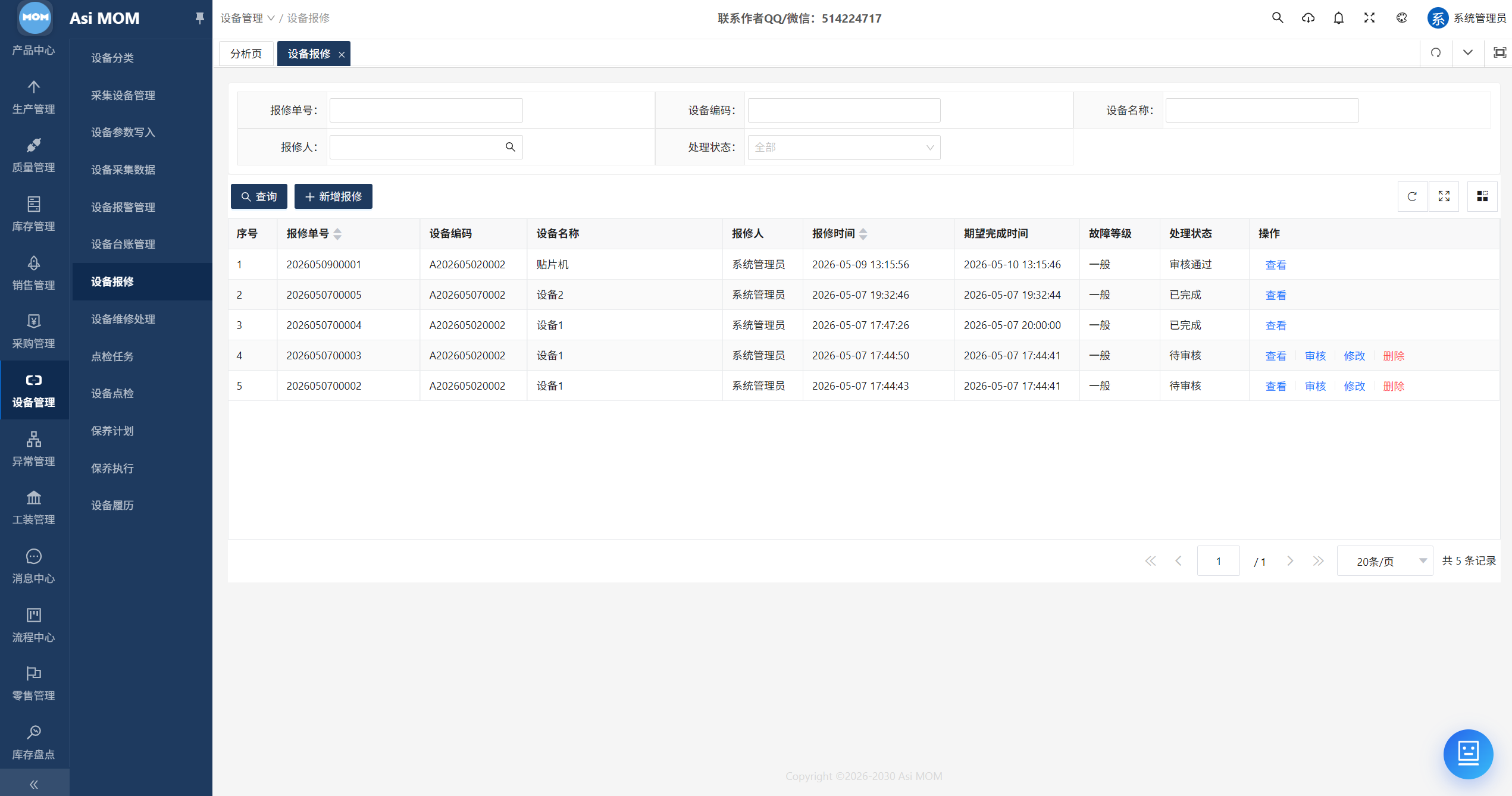Open the 质量管理 sidebar module

click(x=34, y=156)
